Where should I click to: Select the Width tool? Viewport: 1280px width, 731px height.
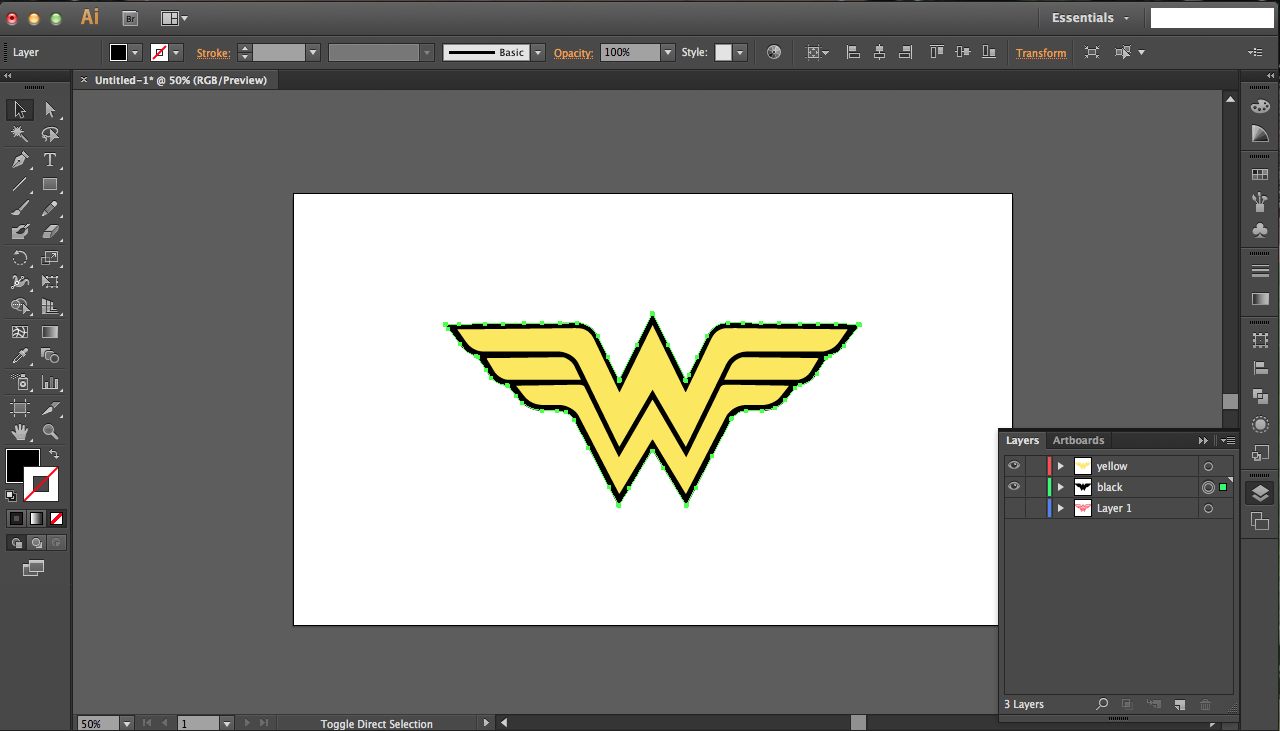(x=20, y=282)
